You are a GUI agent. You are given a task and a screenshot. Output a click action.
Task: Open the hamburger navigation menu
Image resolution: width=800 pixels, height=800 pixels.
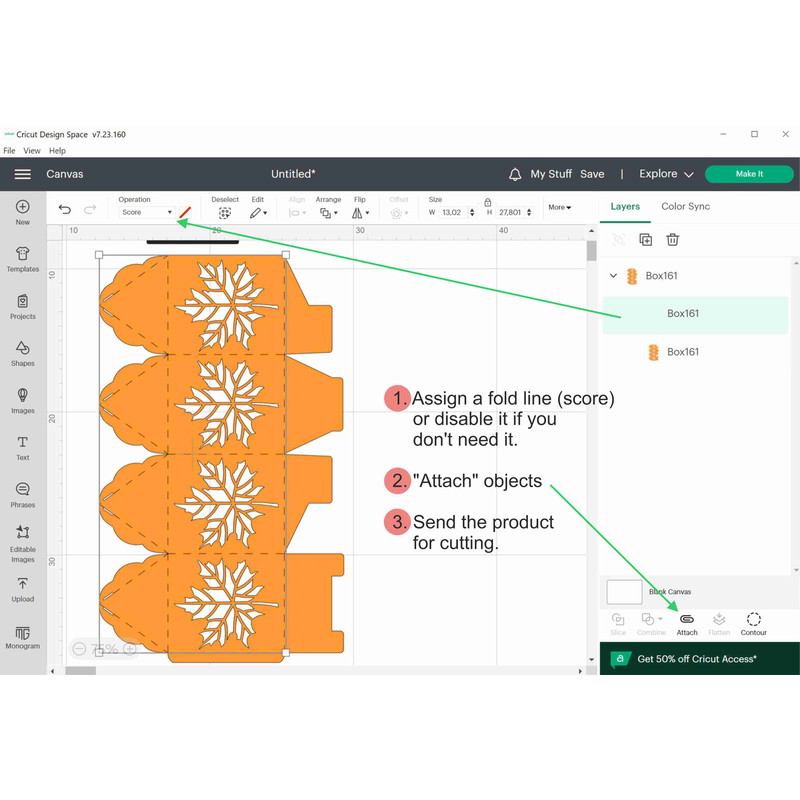click(22, 174)
